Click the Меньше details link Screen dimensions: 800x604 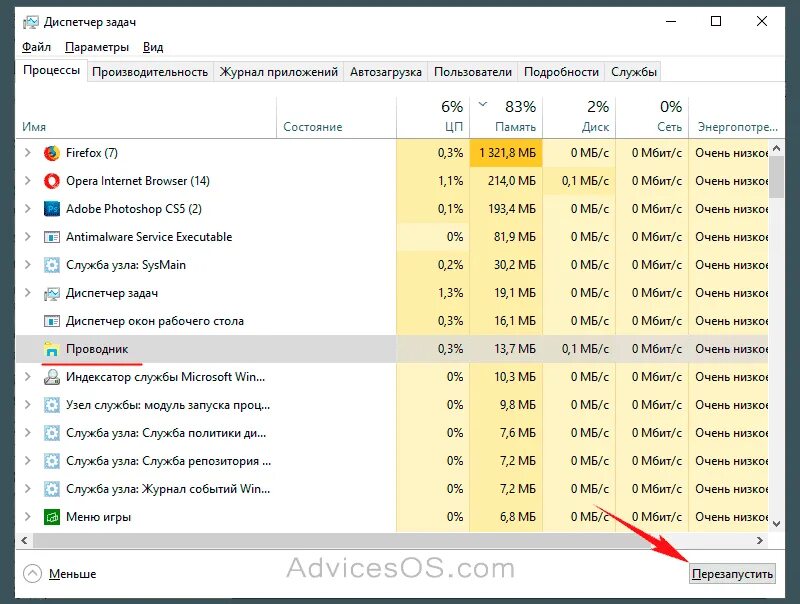coord(72,574)
